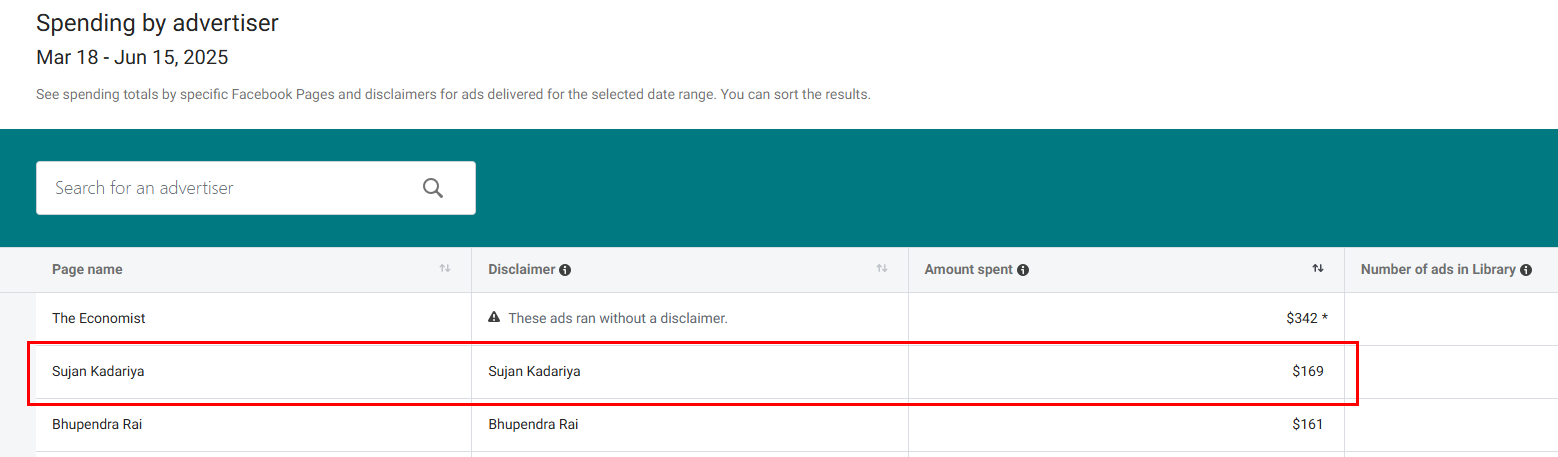This screenshot has width=1558, height=457.
Task: Toggle the Amount spent sort arrows
Action: click(1318, 269)
